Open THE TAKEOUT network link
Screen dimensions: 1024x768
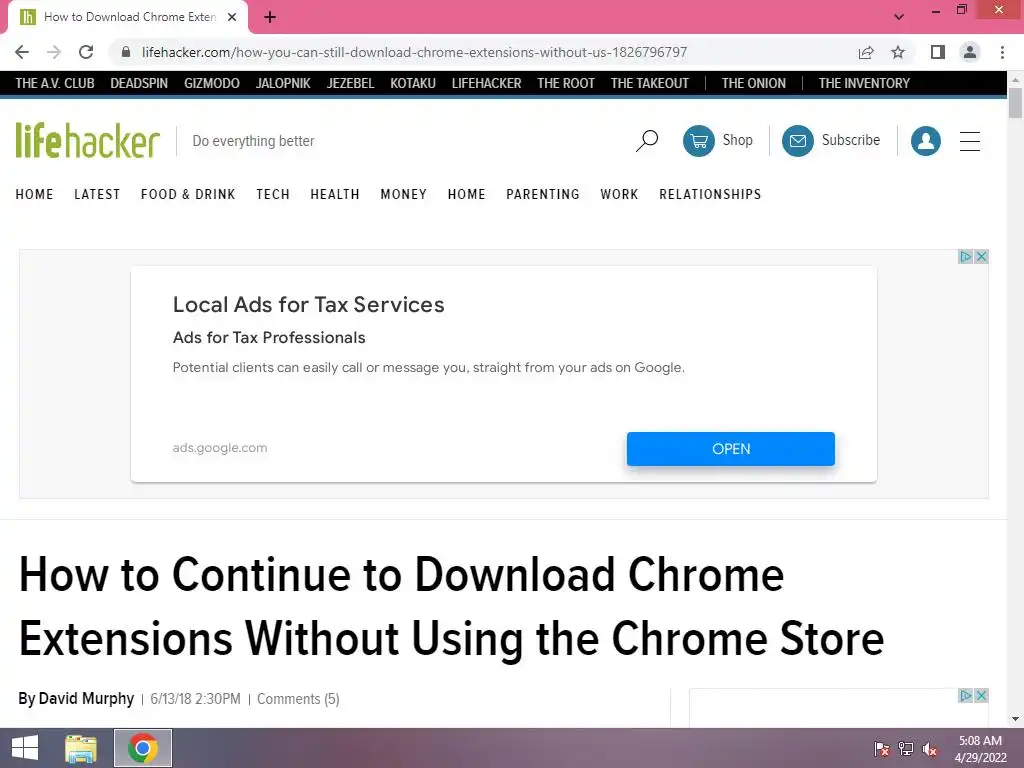coord(650,83)
